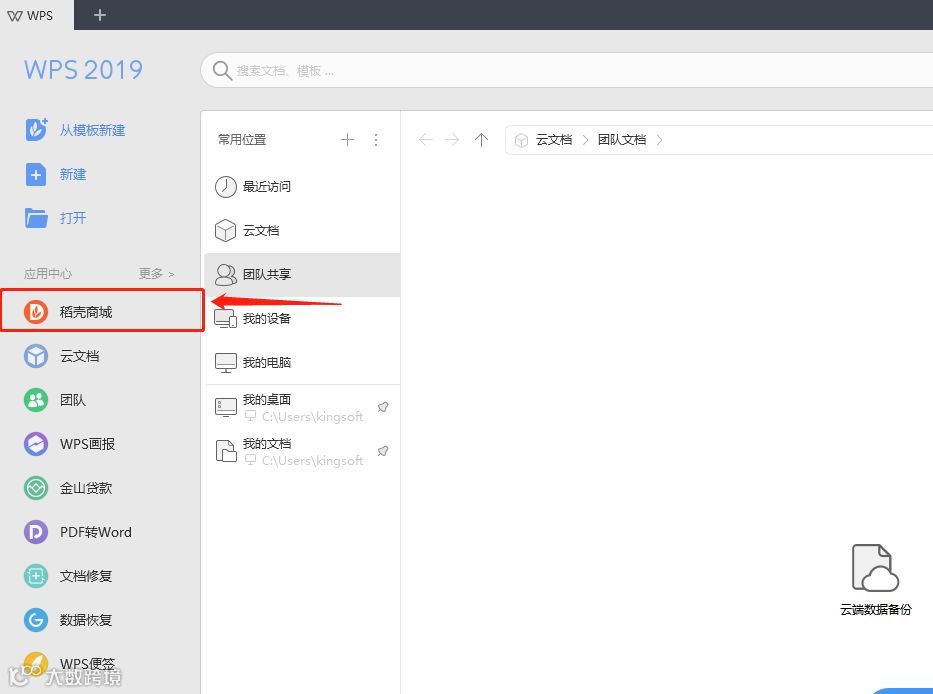
Task: Click the WPS 2019 logo text
Action: [x=83, y=70]
